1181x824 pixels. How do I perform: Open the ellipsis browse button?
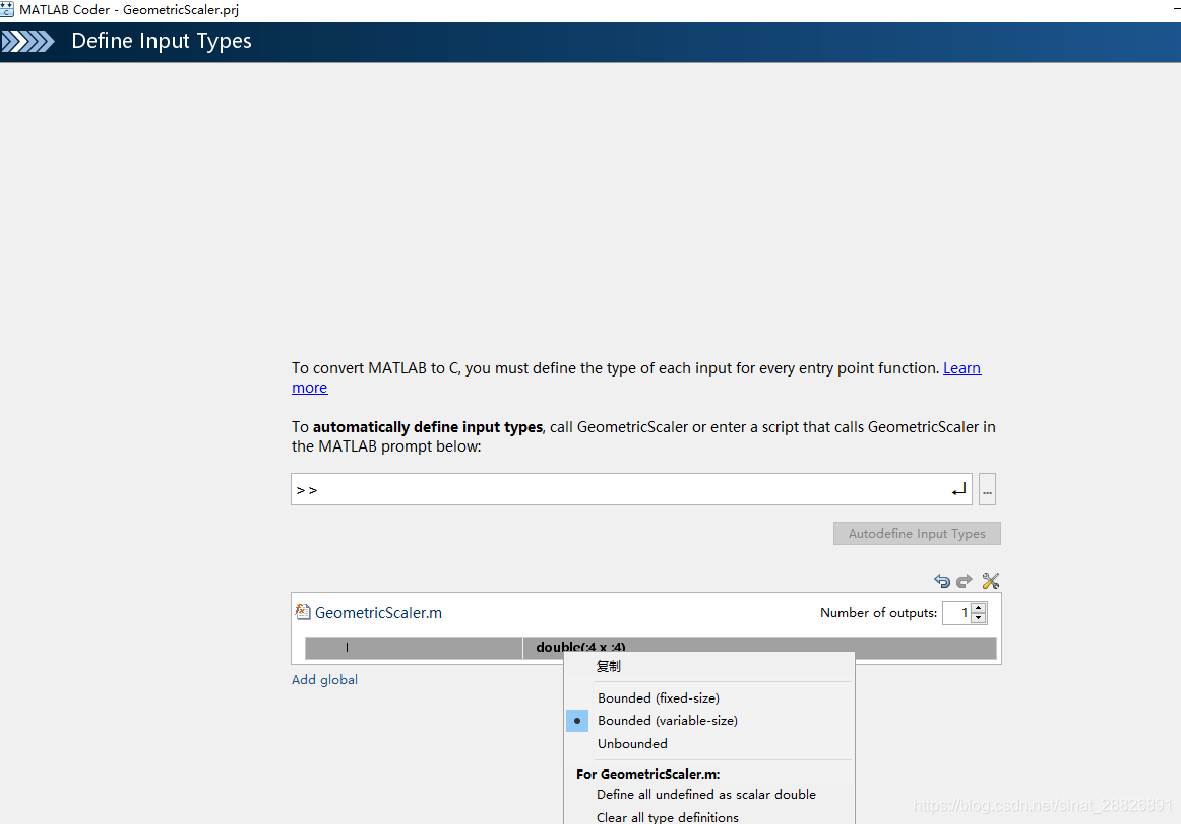(x=987, y=490)
